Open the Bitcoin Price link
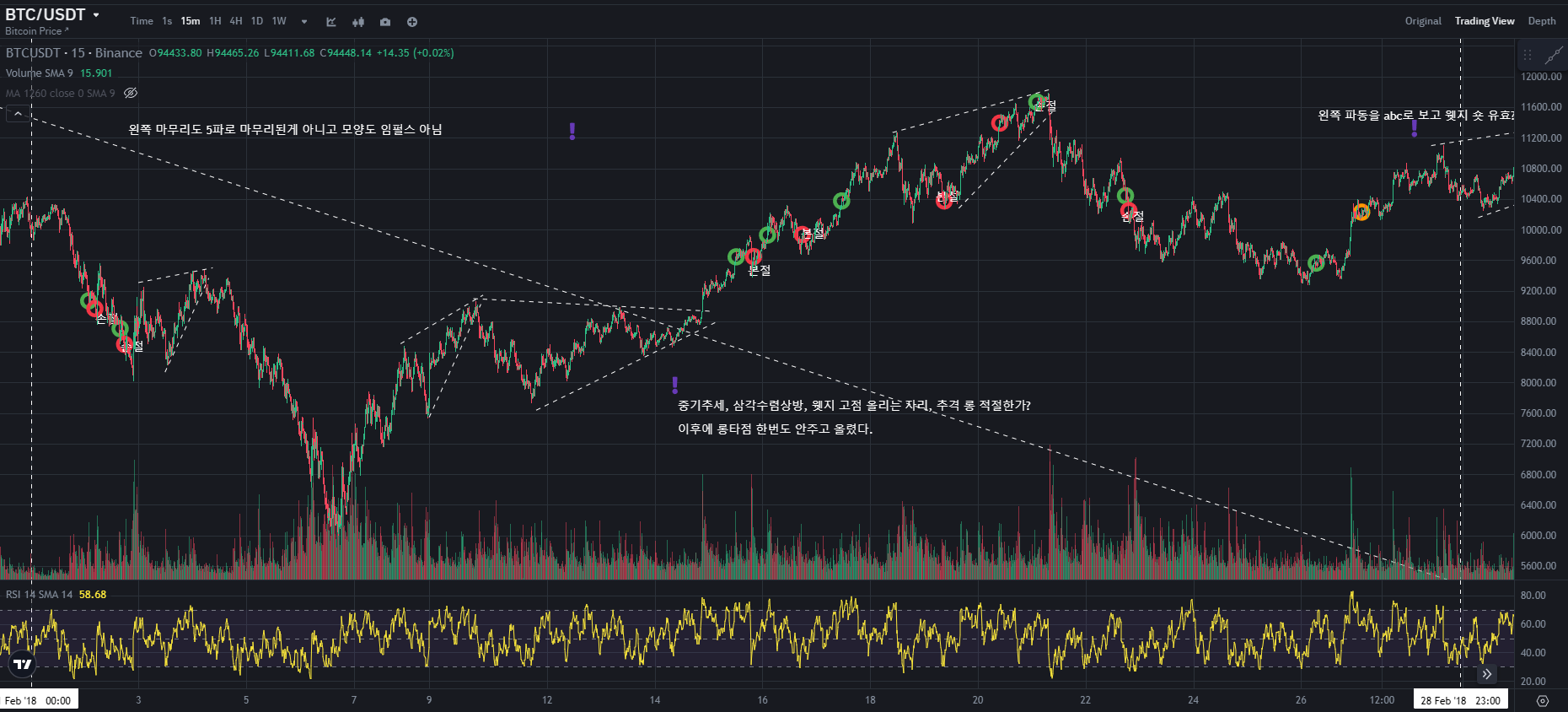The width and height of the screenshot is (1568, 712). pyautogui.click(x=36, y=31)
